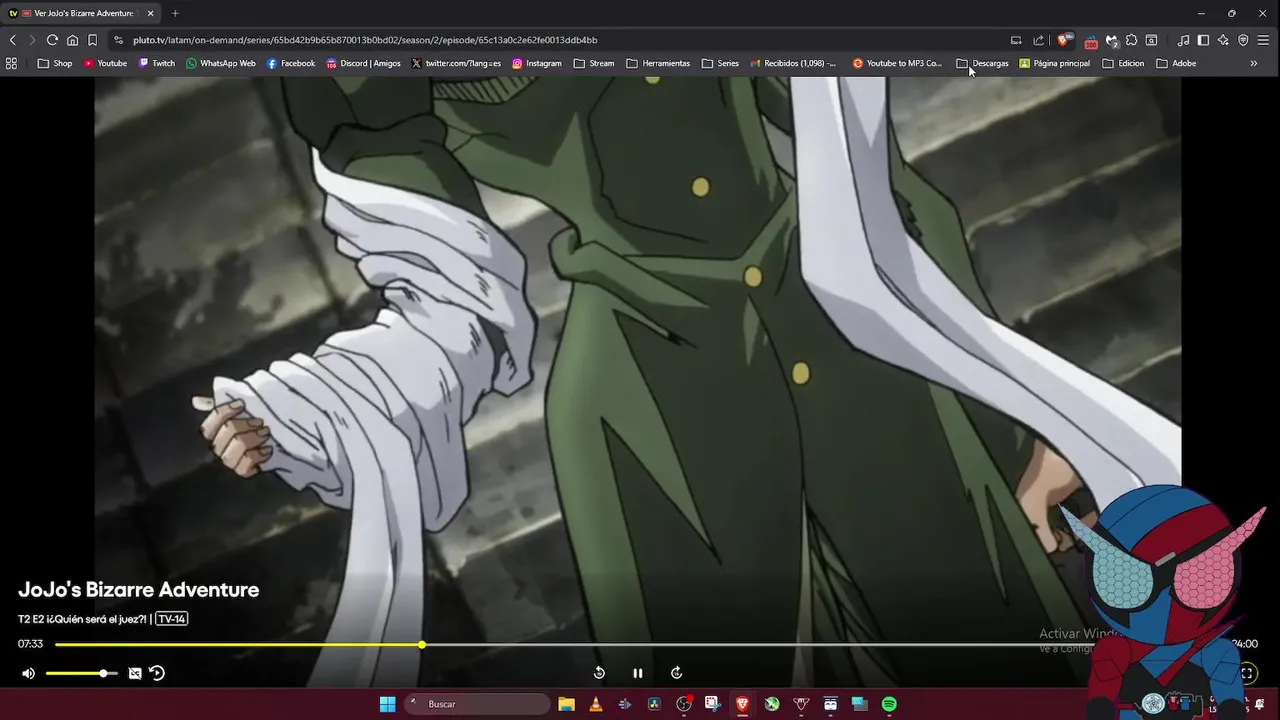Open the Página principal bookmark
Screen dimensions: 1280x720
point(1055,63)
